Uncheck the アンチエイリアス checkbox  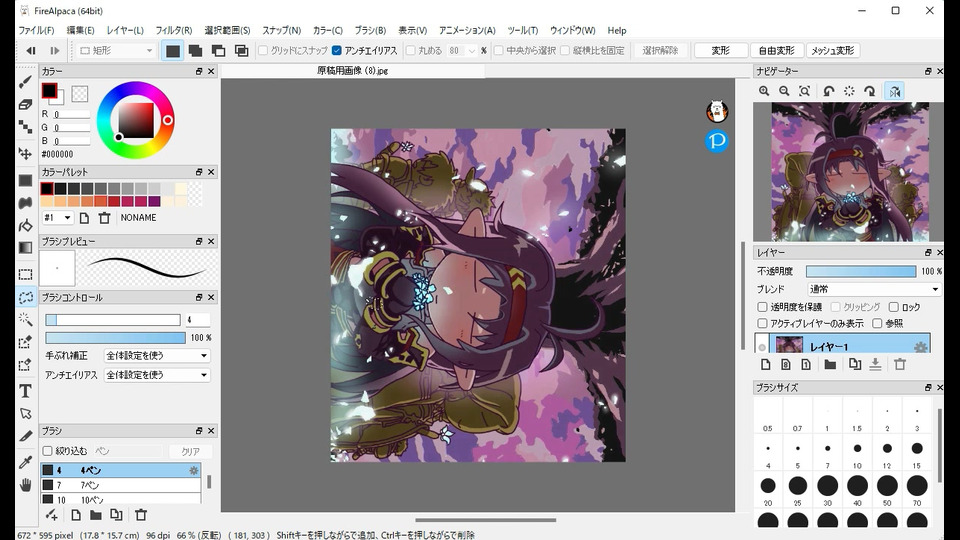[337, 50]
